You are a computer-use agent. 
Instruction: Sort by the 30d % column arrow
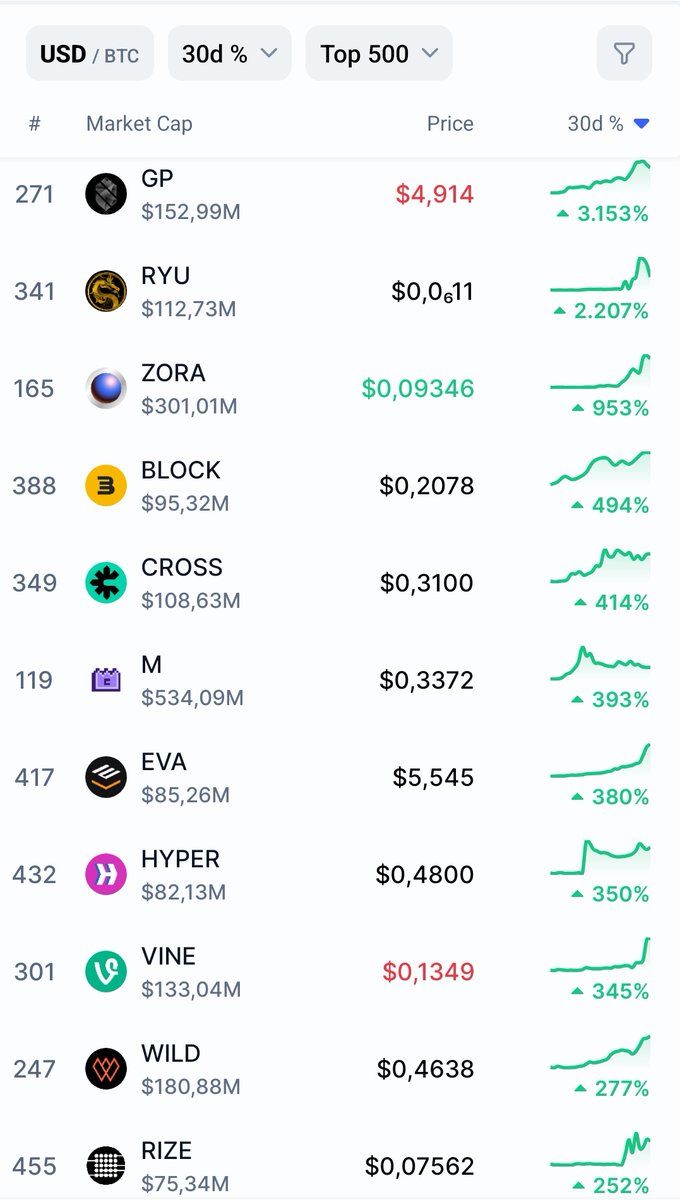(x=642, y=123)
